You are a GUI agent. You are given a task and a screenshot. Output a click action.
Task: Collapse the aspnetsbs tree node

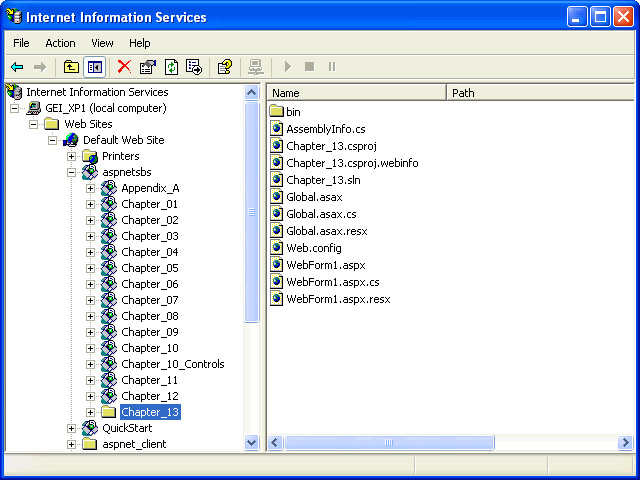point(71,172)
